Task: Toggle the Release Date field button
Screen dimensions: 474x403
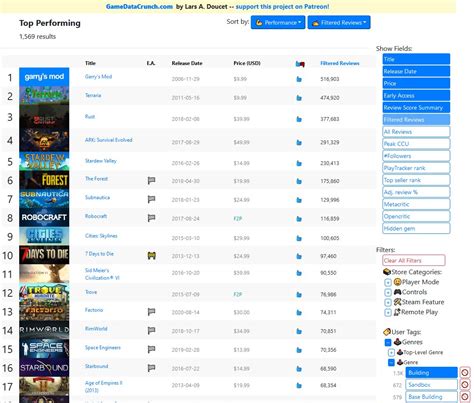Action: [416, 71]
